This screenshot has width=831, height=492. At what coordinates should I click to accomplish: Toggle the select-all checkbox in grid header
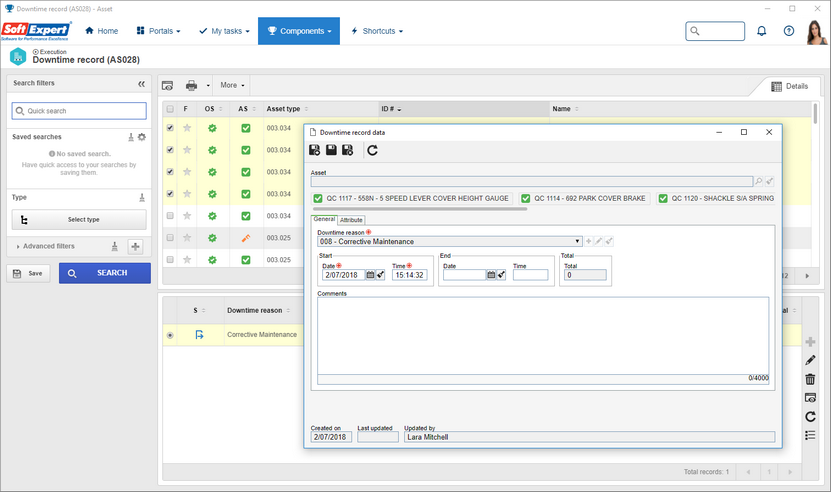coord(170,109)
